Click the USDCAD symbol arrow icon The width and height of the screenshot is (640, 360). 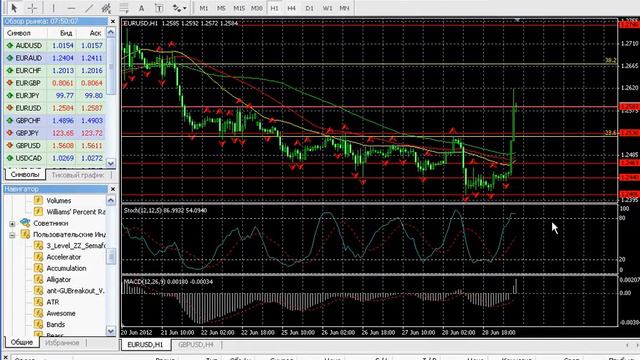tap(10, 158)
